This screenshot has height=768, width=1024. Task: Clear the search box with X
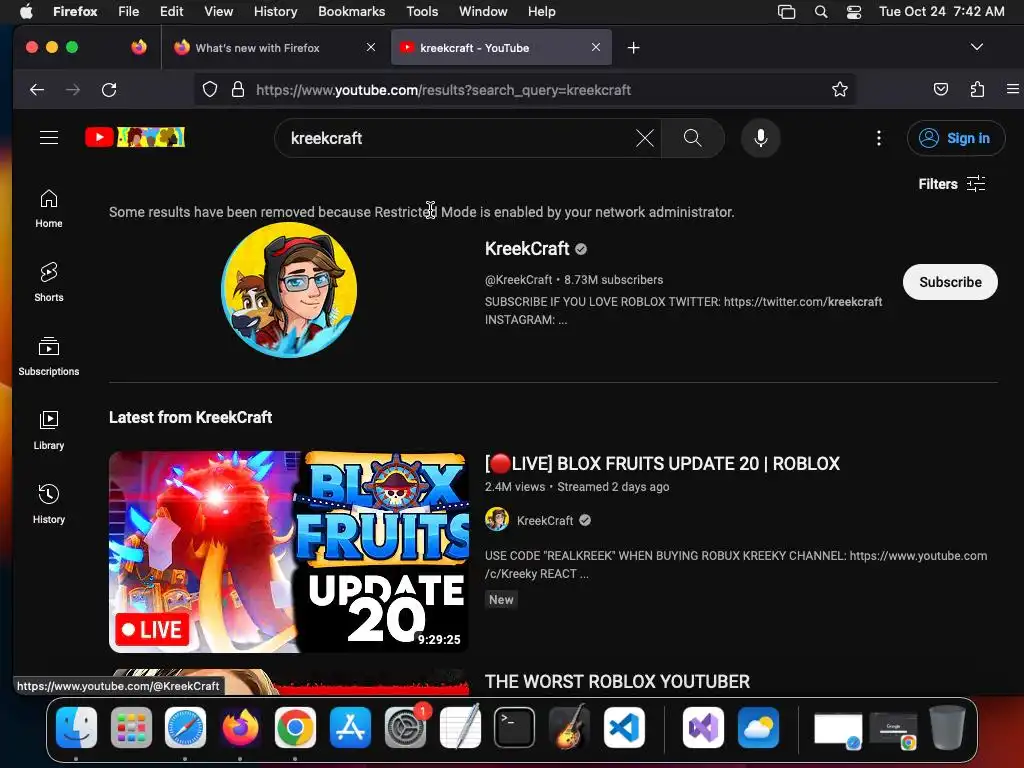pyautogui.click(x=645, y=138)
